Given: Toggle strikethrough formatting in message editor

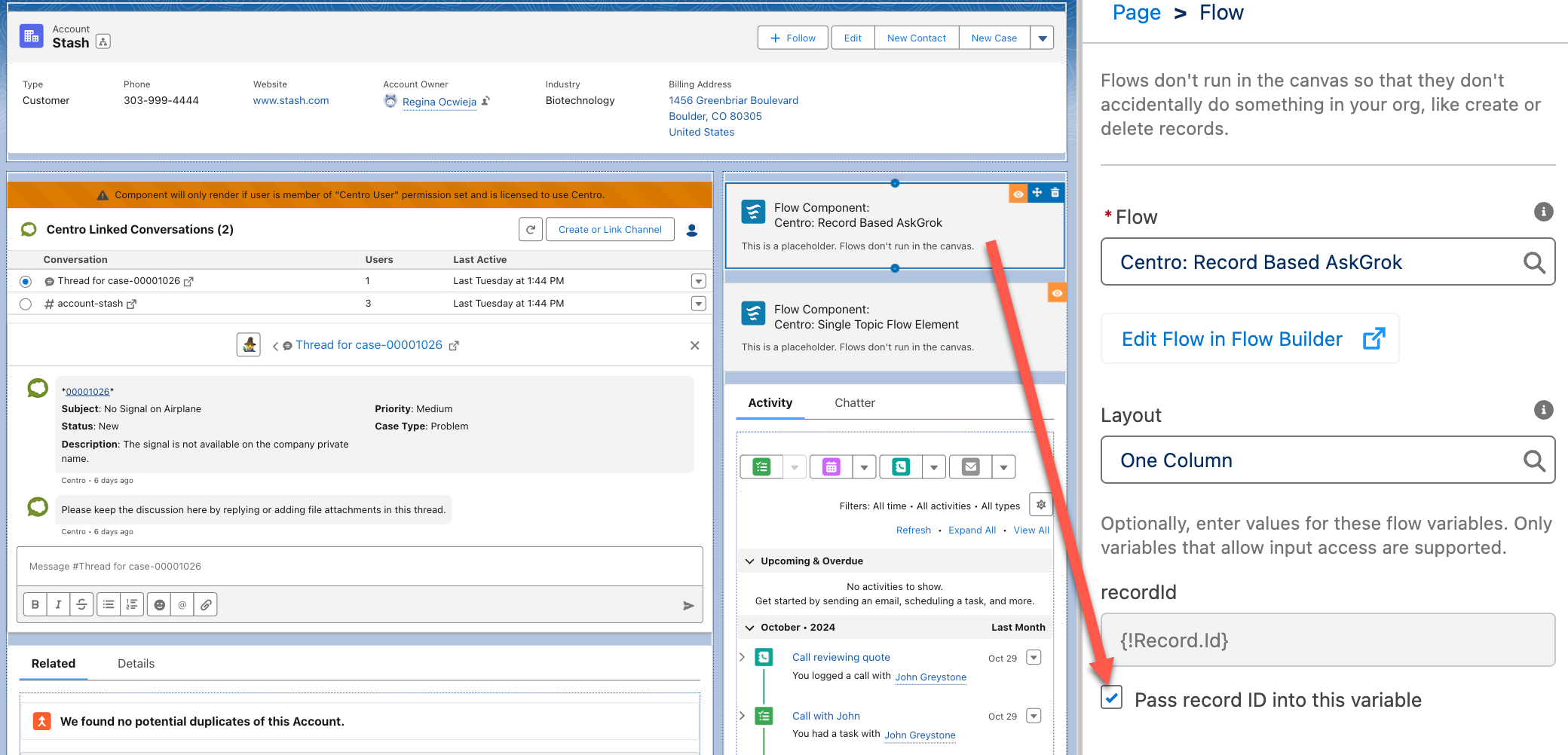Looking at the screenshot, I should tap(81, 604).
